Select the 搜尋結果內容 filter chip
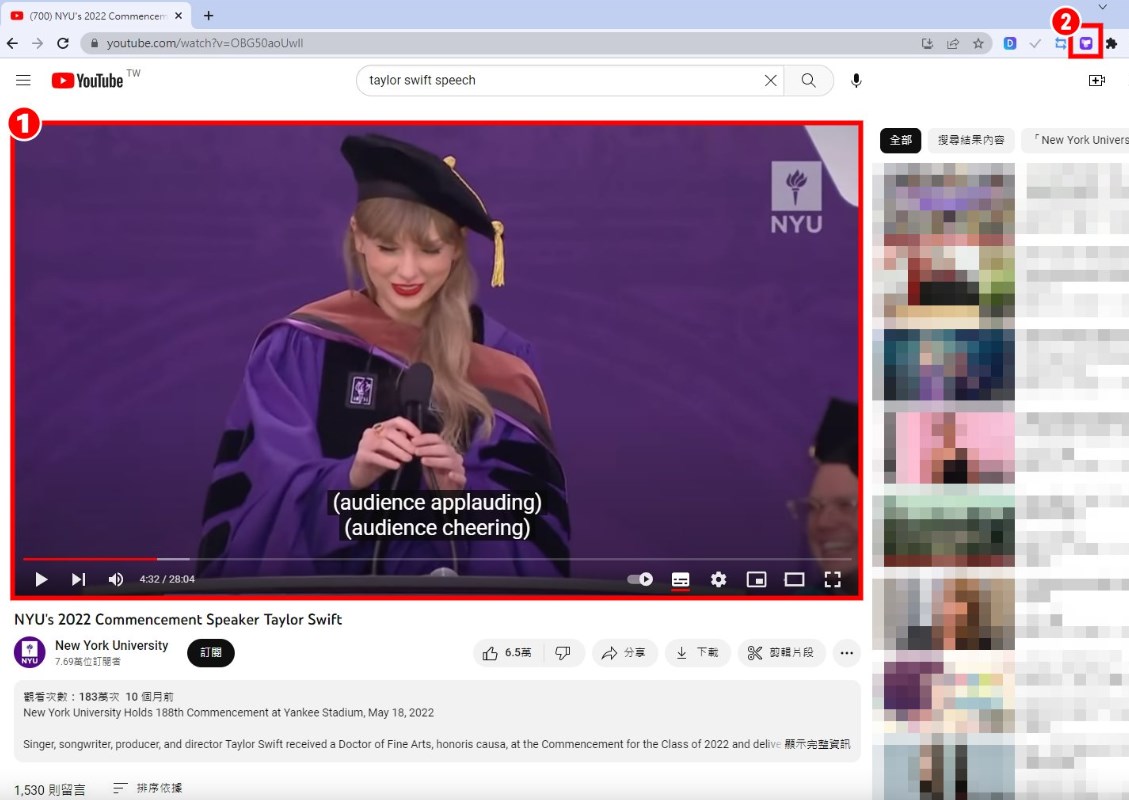 (971, 140)
